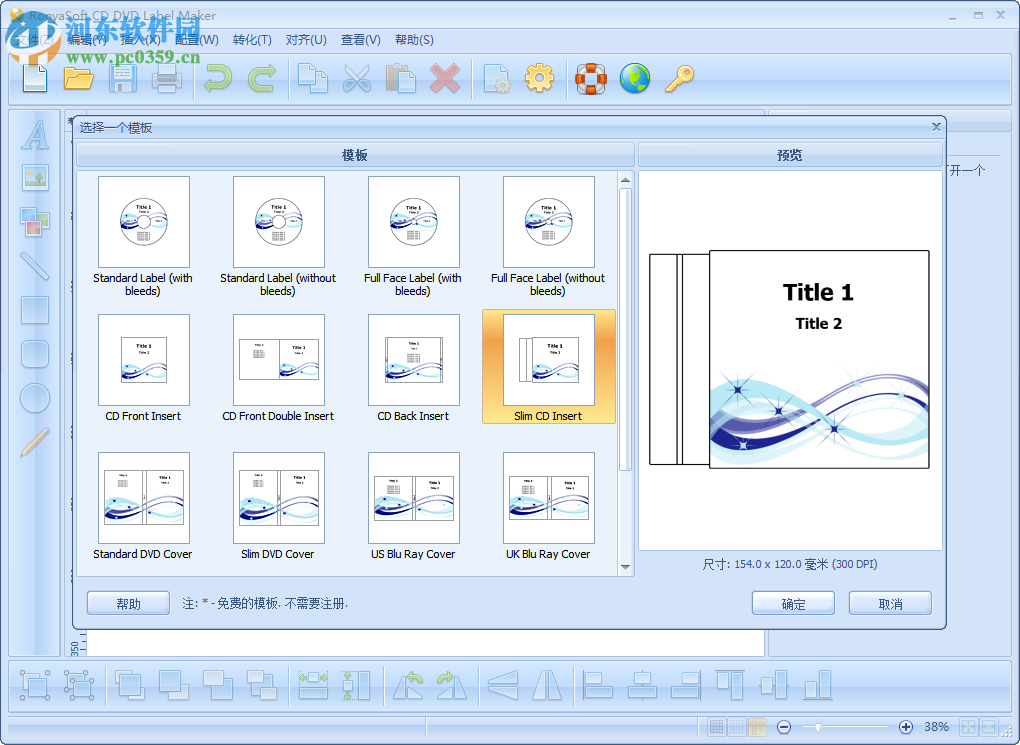Open the settings gear icon
This screenshot has width=1020, height=745.
coord(540,78)
